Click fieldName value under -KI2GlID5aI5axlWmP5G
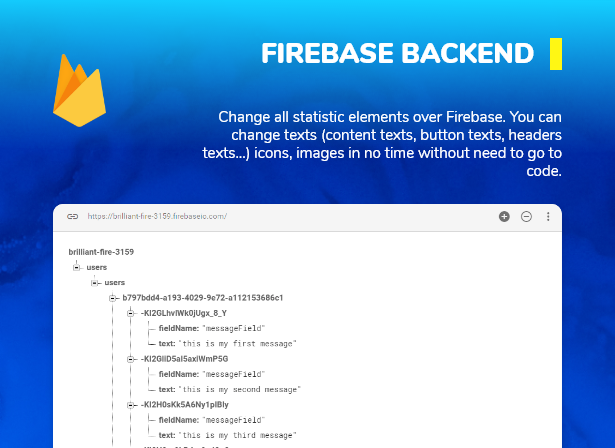The width and height of the screenshot is (615, 448). [x=234, y=375]
